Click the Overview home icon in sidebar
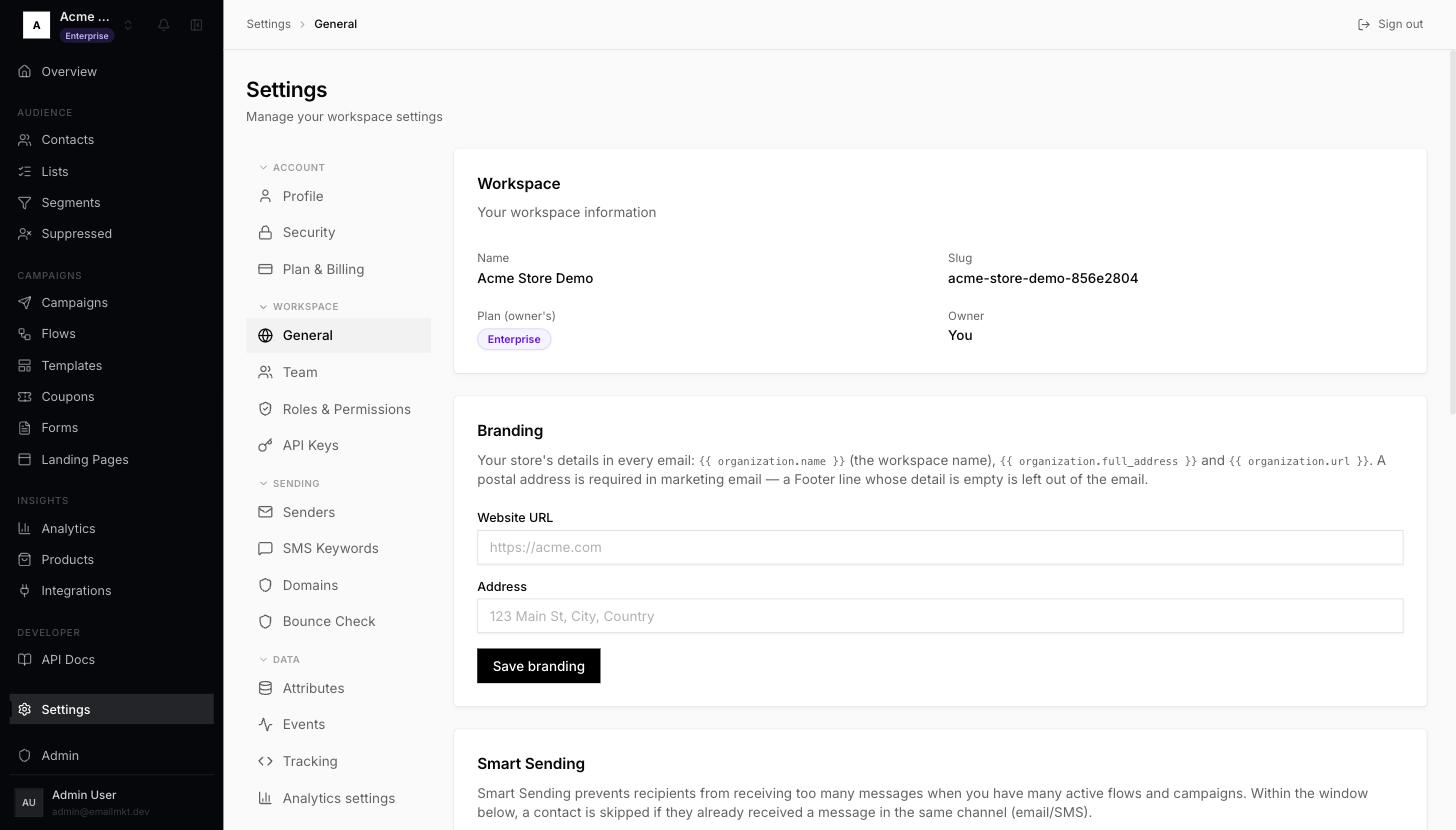Screen dimensions: 1456x830 point(25,72)
